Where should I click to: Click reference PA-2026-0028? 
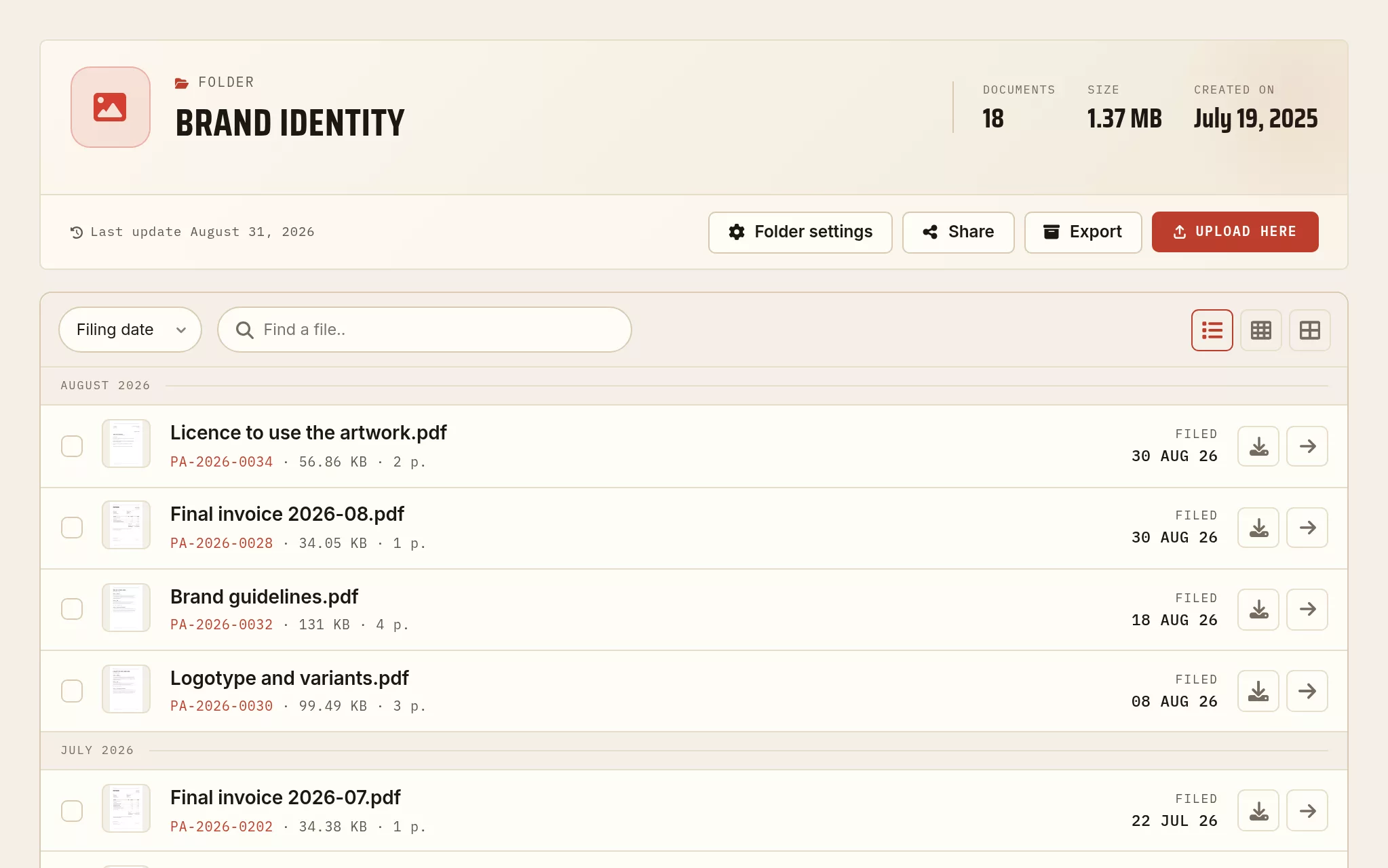coord(221,543)
